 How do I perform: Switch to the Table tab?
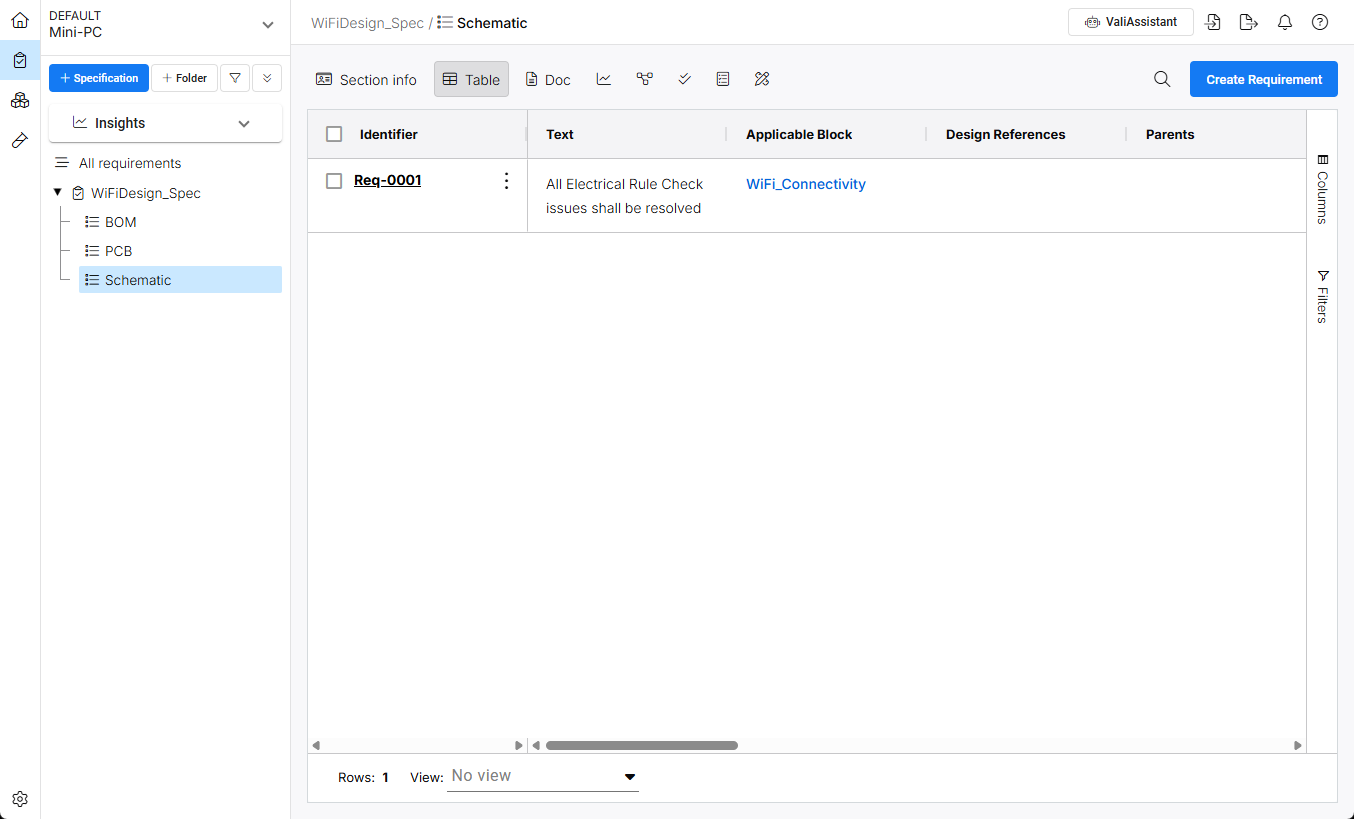(x=471, y=79)
